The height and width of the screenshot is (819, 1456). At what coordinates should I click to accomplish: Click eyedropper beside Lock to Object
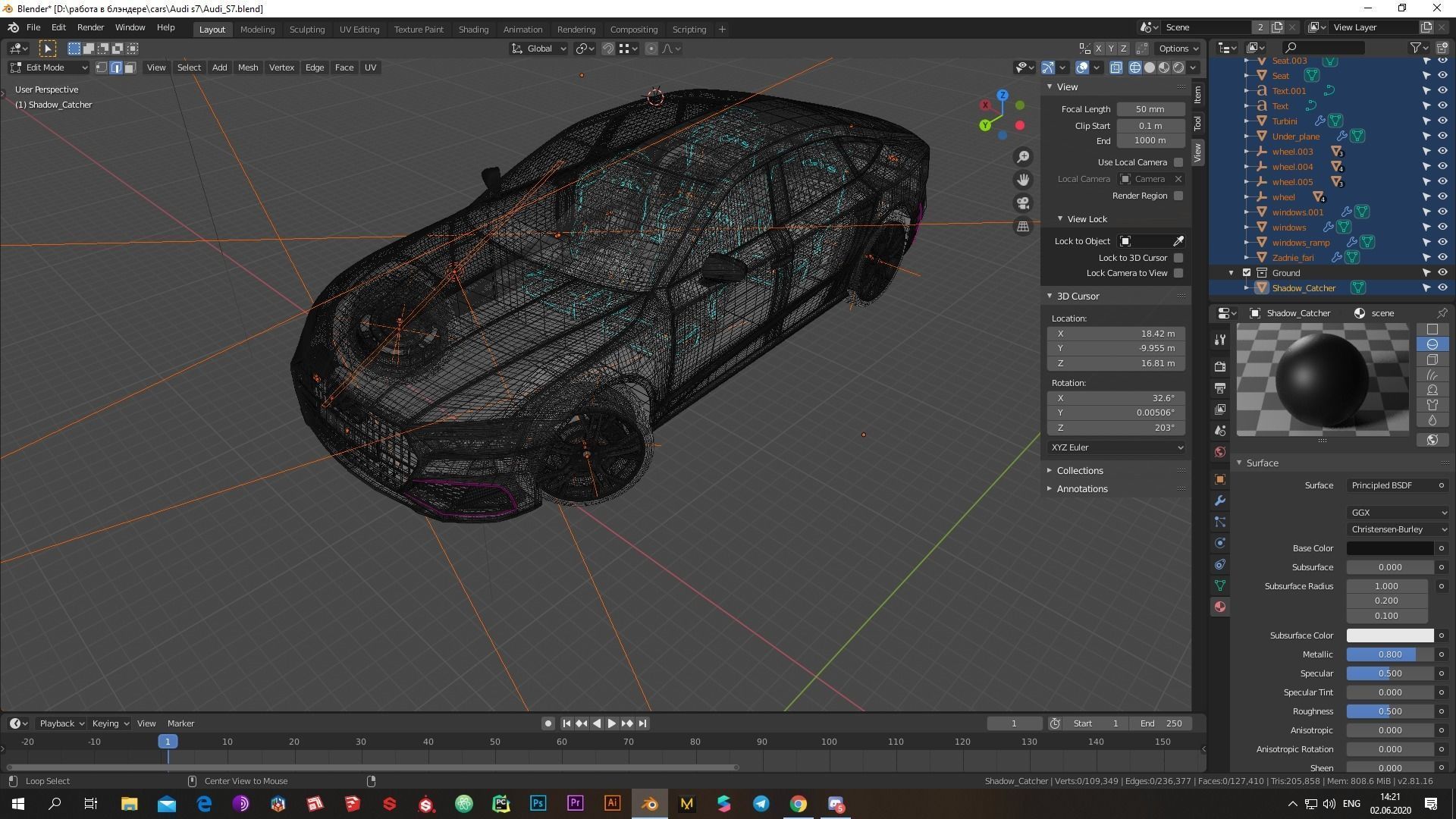(x=1178, y=241)
